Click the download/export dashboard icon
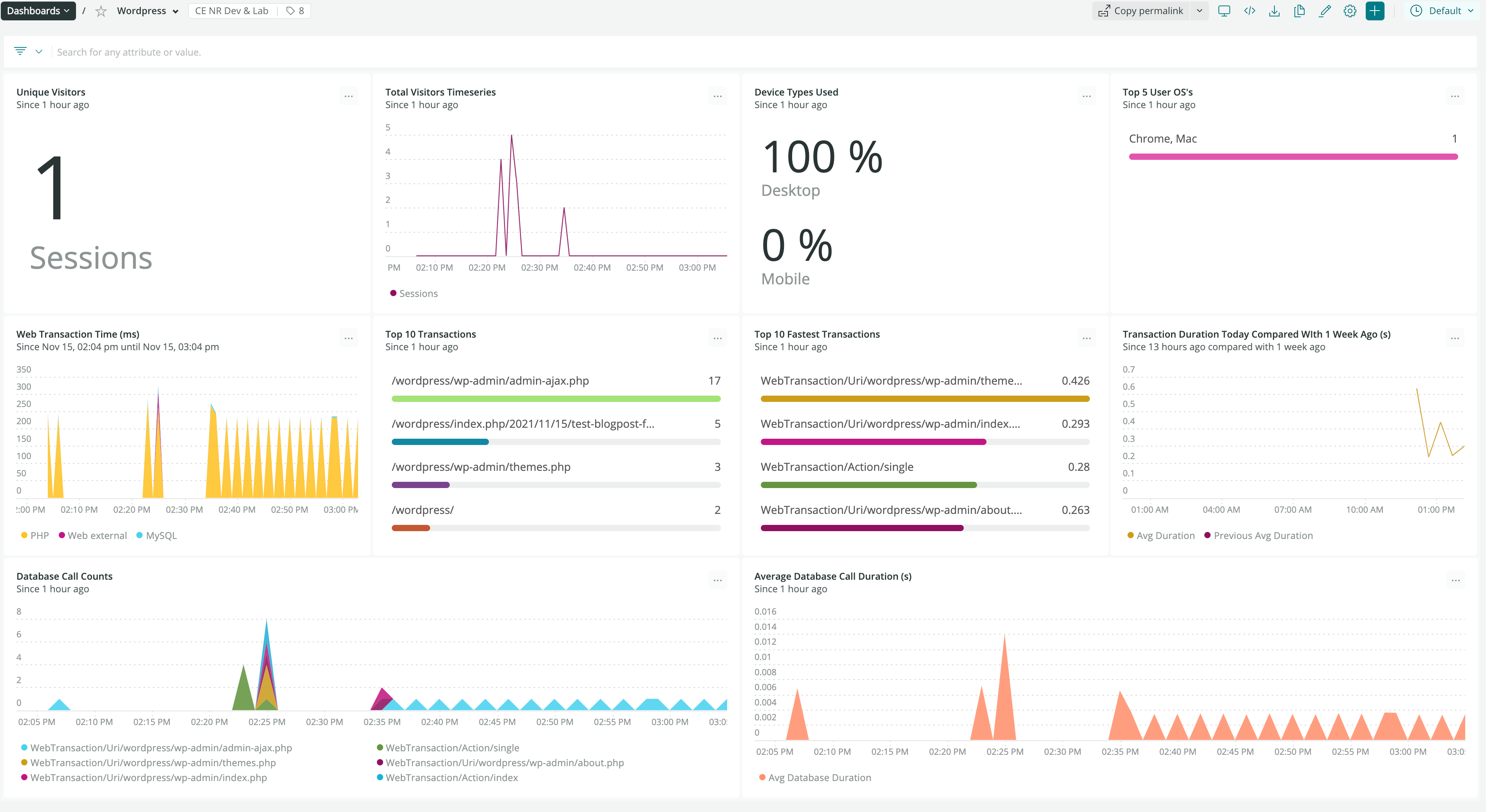The height and width of the screenshot is (812, 1486). pyautogui.click(x=1274, y=11)
